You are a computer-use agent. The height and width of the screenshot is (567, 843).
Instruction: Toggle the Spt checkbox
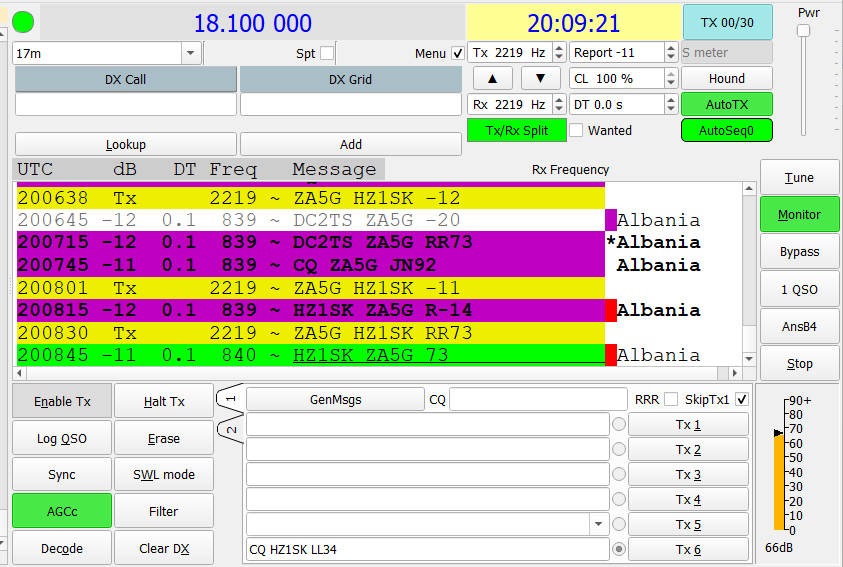(327, 53)
